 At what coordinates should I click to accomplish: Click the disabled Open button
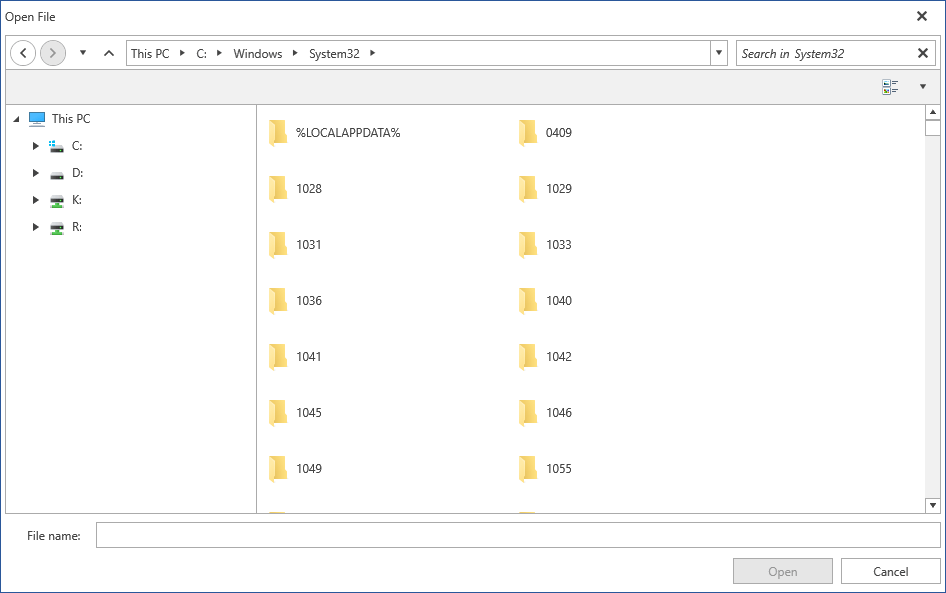782,571
